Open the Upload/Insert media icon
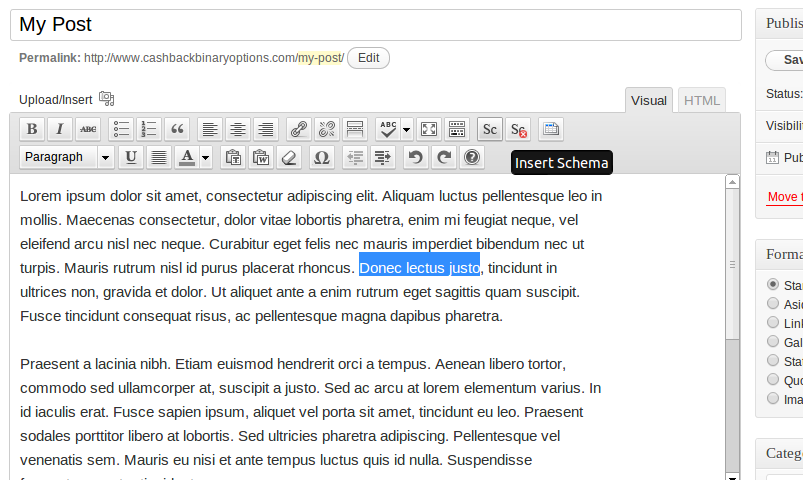The height and width of the screenshot is (480, 803). click(107, 98)
